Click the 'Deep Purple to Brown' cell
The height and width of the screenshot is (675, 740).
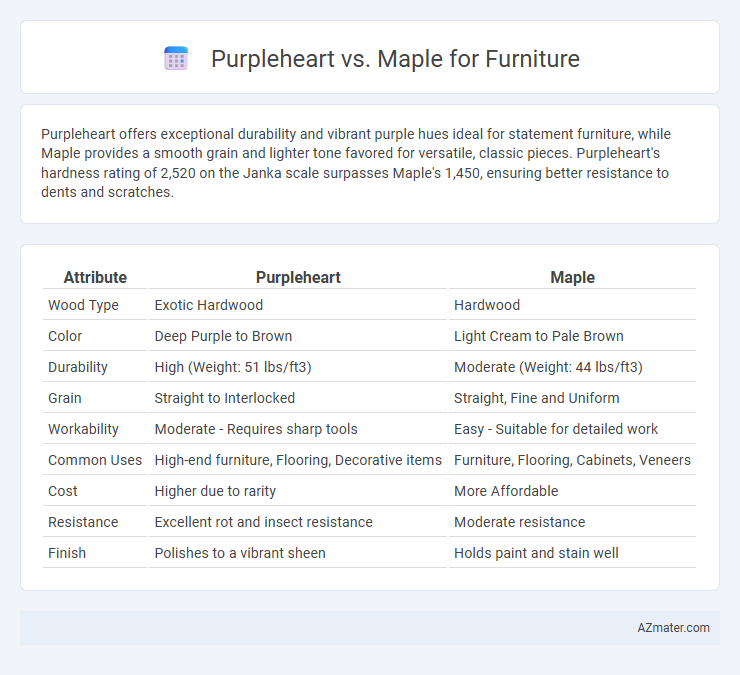(x=223, y=336)
